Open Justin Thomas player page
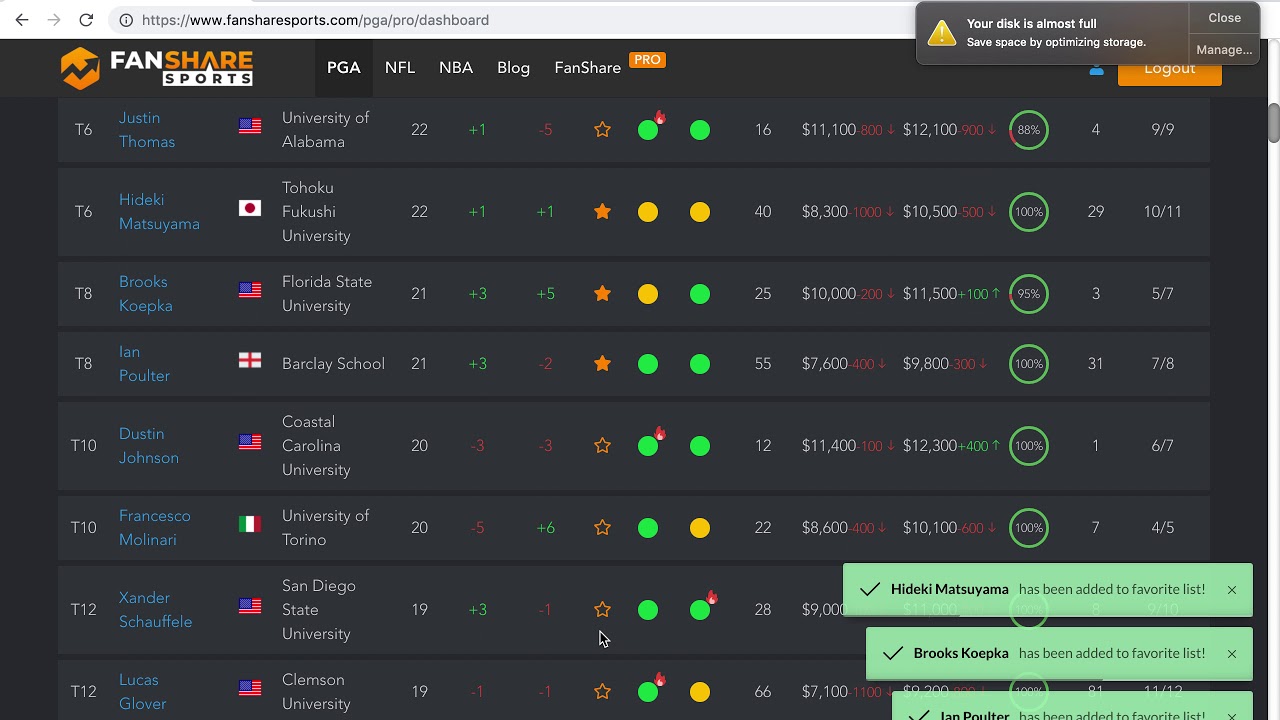 coord(147,129)
